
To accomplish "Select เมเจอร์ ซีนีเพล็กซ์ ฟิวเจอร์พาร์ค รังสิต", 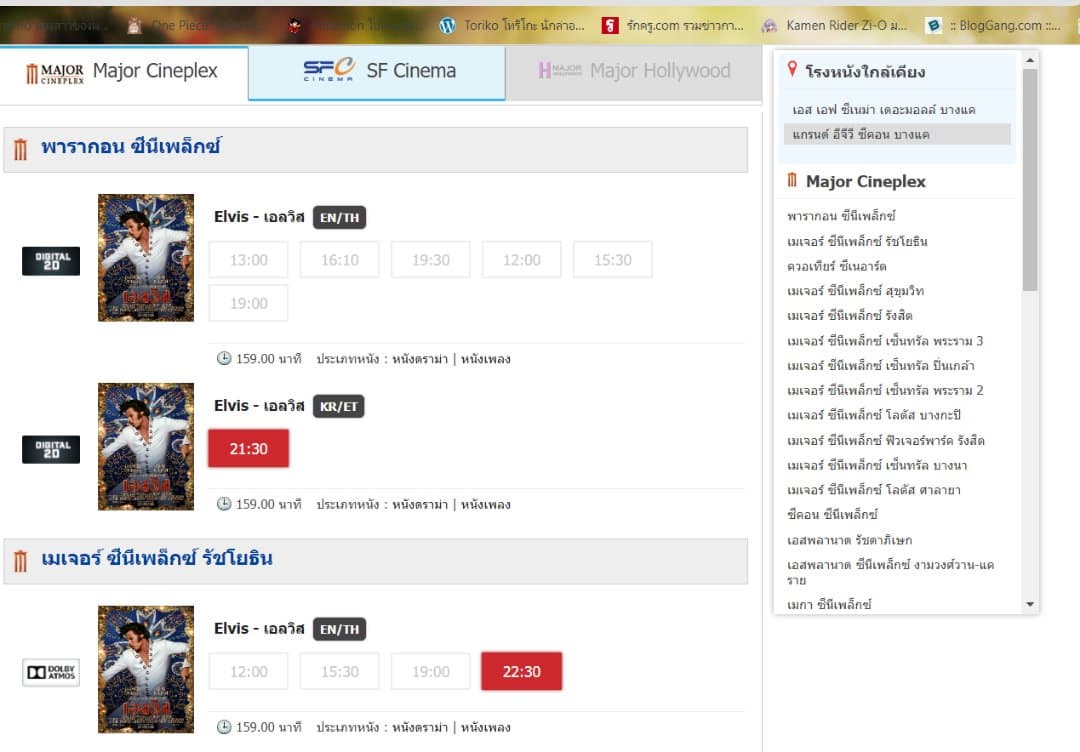I will pyautogui.click(x=886, y=440).
